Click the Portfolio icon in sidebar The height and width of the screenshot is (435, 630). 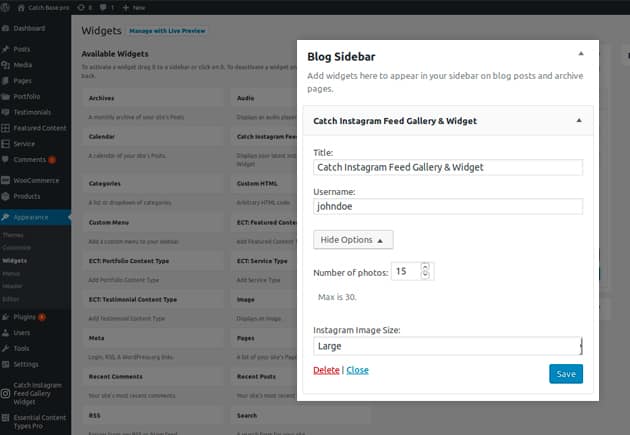(x=5, y=96)
